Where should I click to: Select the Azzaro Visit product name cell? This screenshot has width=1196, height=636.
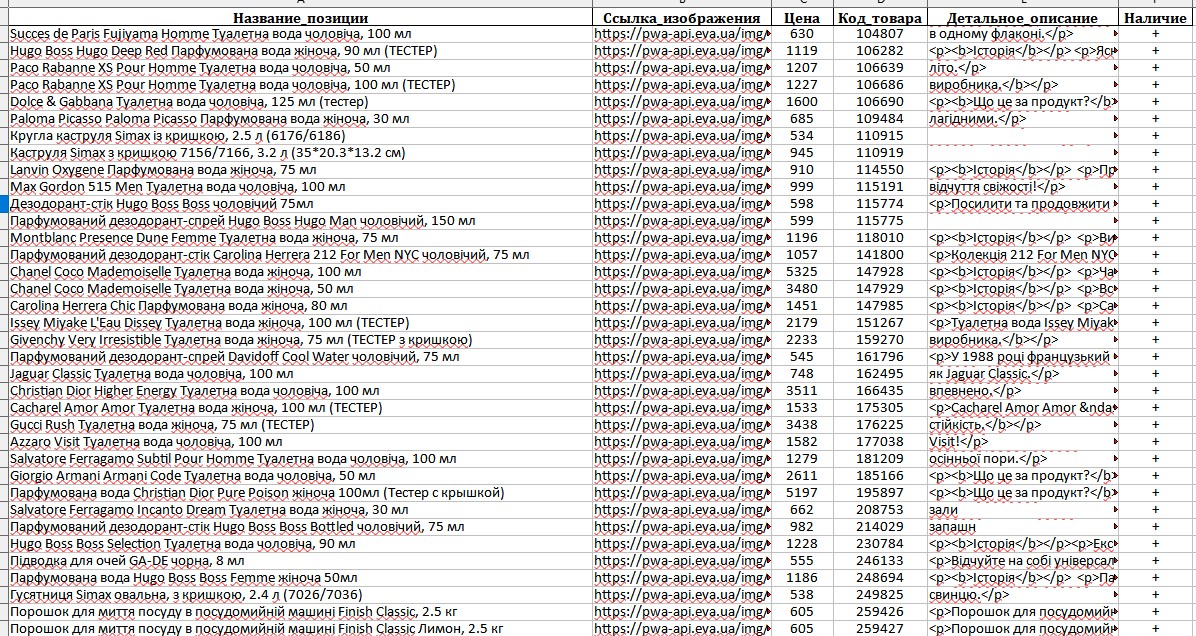(301, 442)
